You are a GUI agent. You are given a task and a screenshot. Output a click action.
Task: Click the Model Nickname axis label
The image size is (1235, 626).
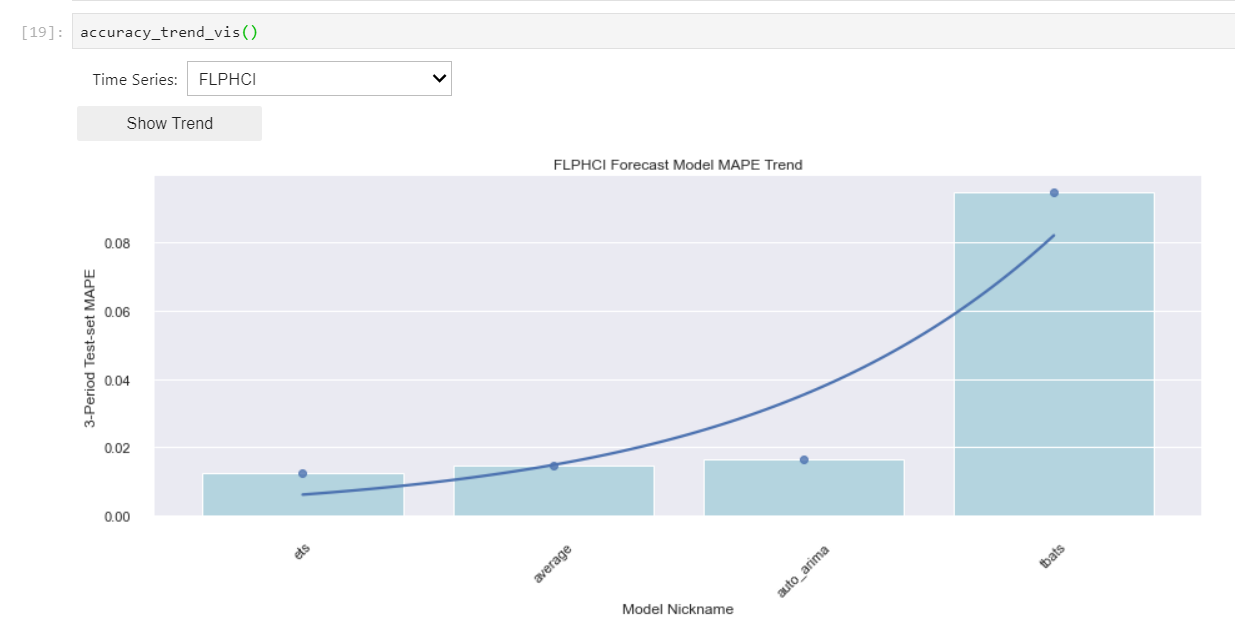[x=678, y=609]
